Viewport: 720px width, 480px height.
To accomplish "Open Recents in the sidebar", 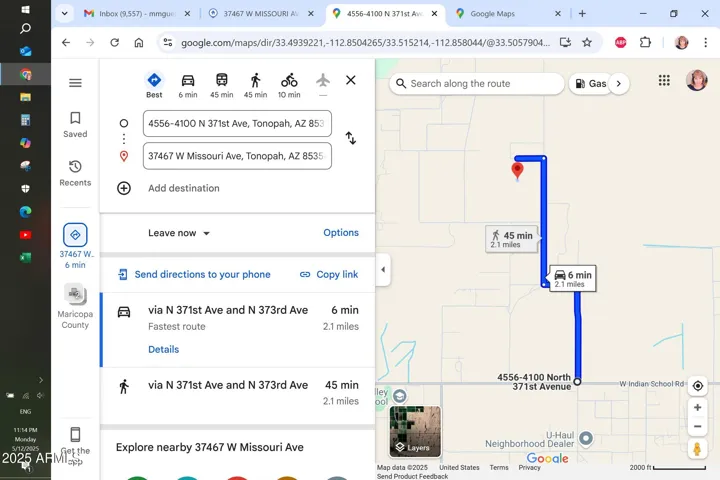I will 75,173.
